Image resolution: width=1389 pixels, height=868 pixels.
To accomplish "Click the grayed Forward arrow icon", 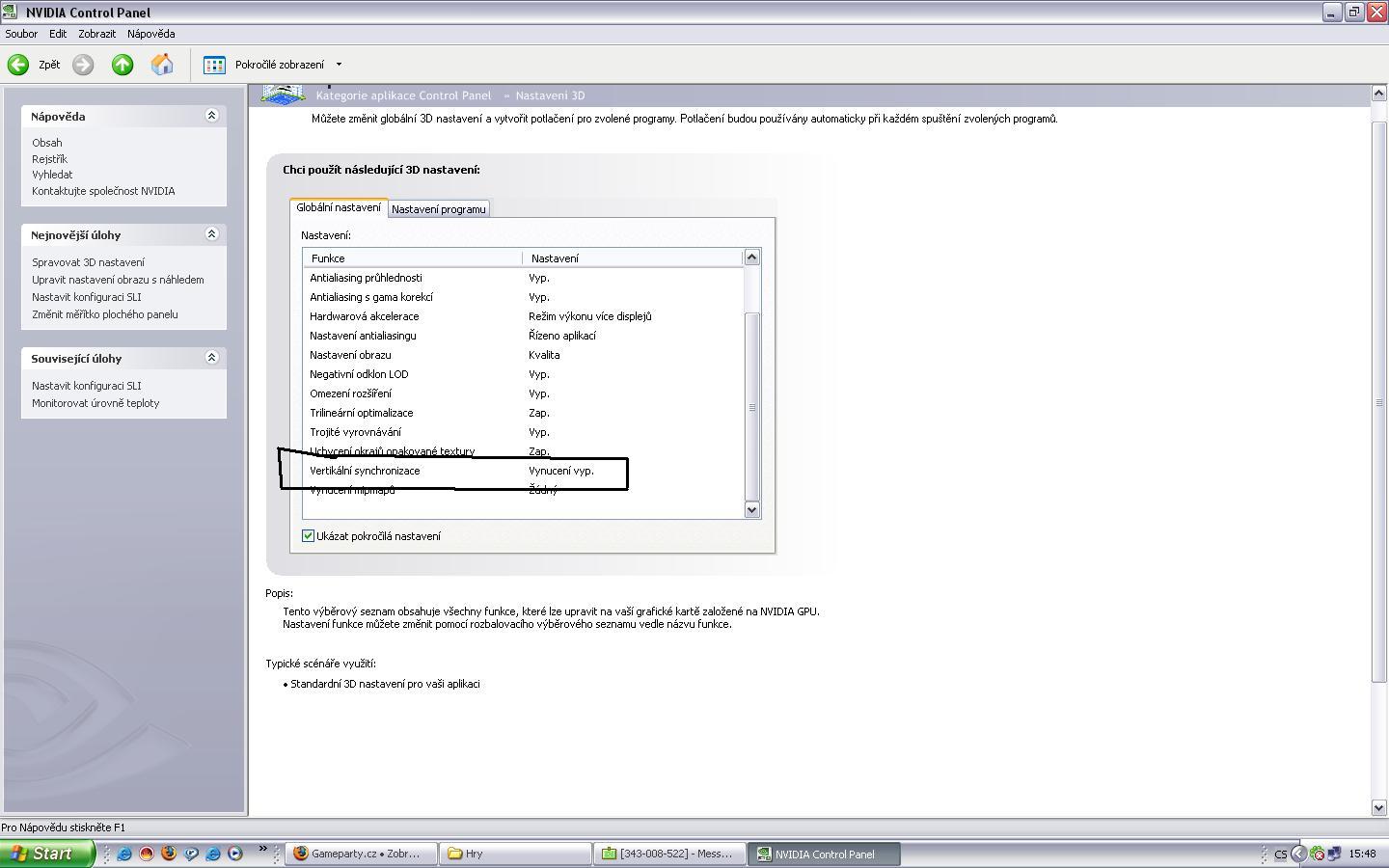I will pos(83,65).
